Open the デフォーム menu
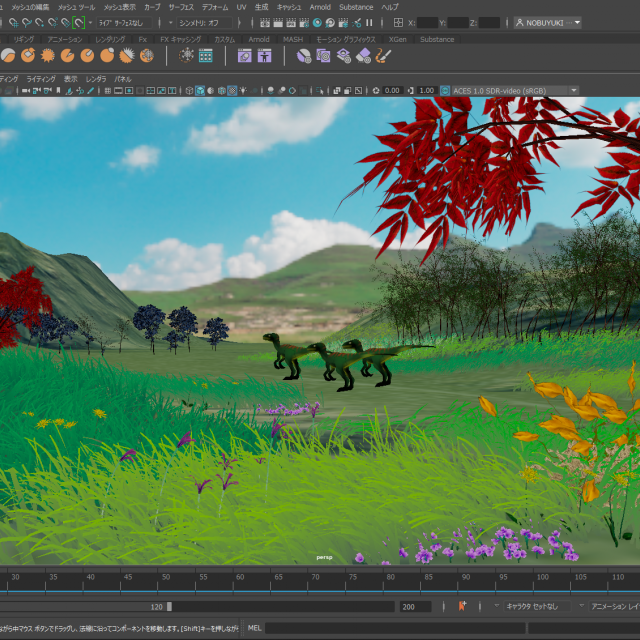640x640 pixels. pyautogui.click(x=215, y=7)
